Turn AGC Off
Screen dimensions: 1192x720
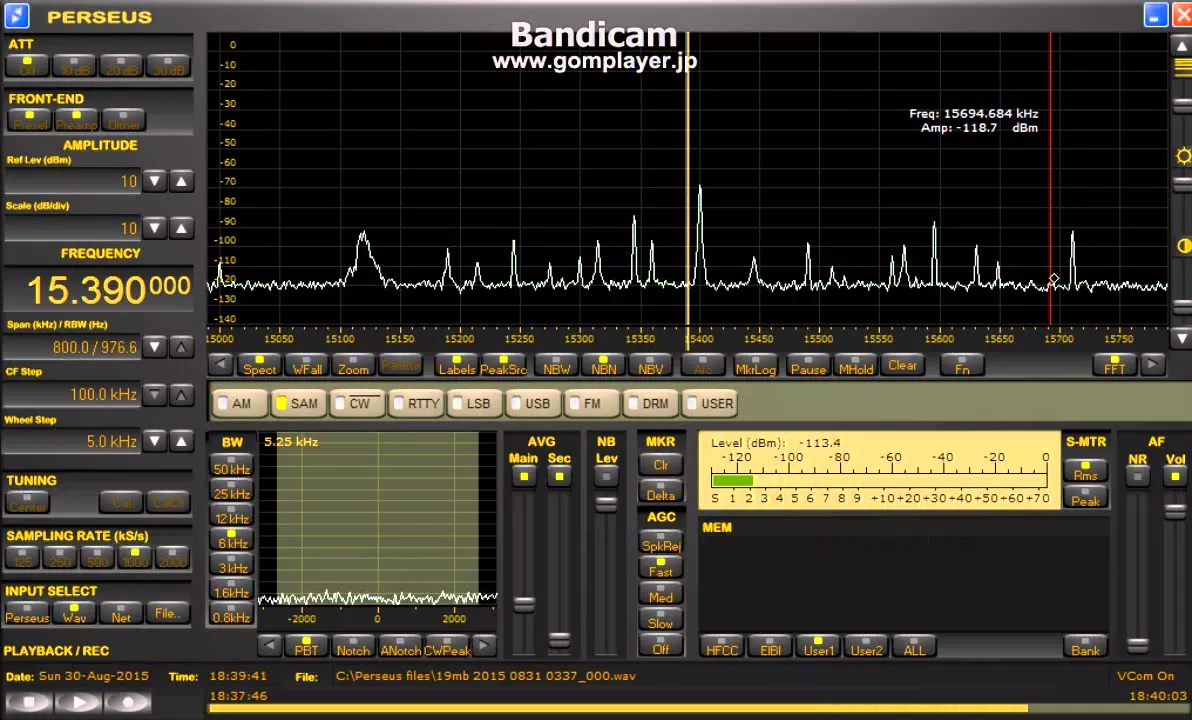(661, 646)
